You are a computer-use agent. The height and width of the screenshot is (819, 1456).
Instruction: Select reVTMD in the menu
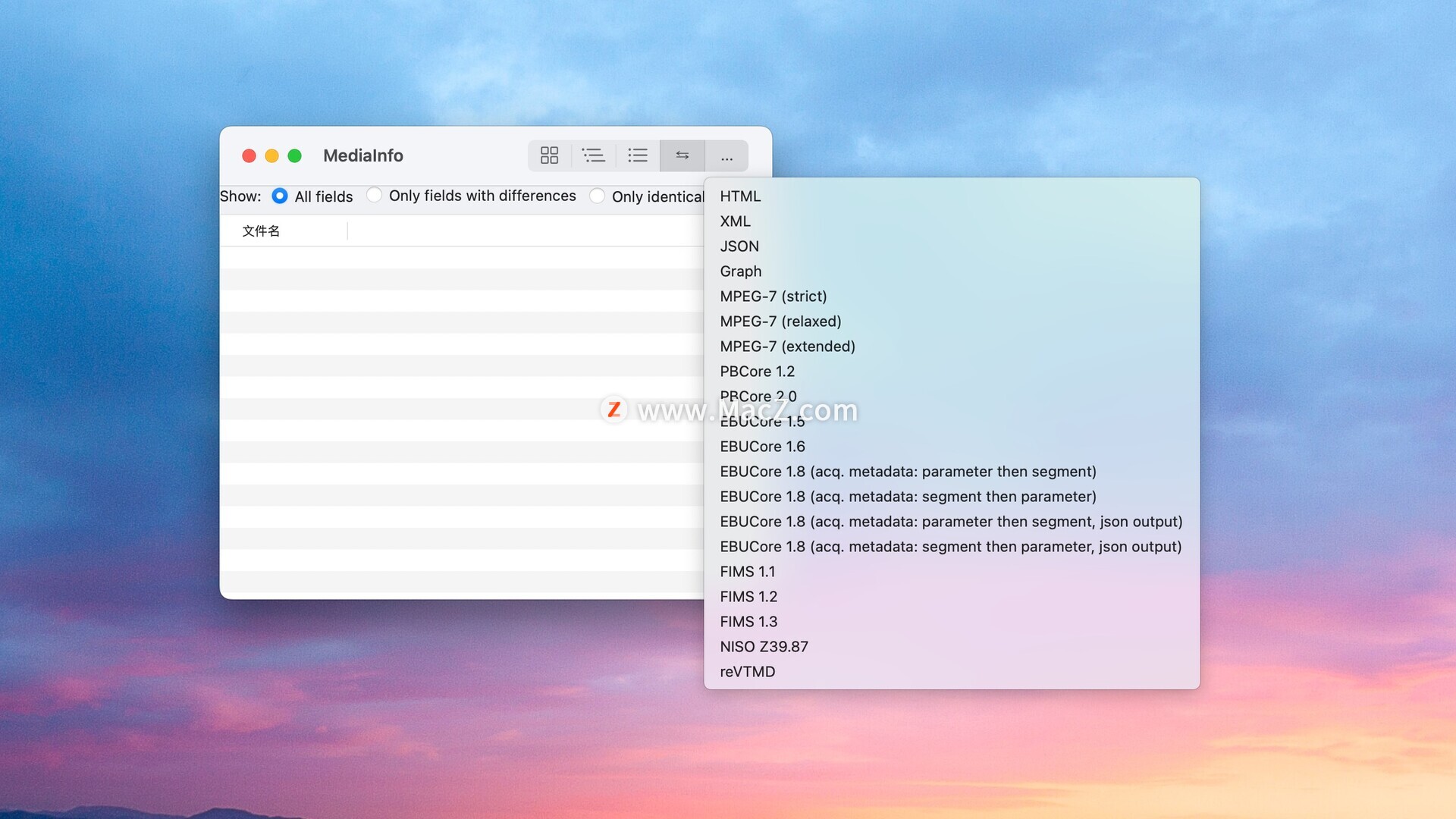click(952, 672)
